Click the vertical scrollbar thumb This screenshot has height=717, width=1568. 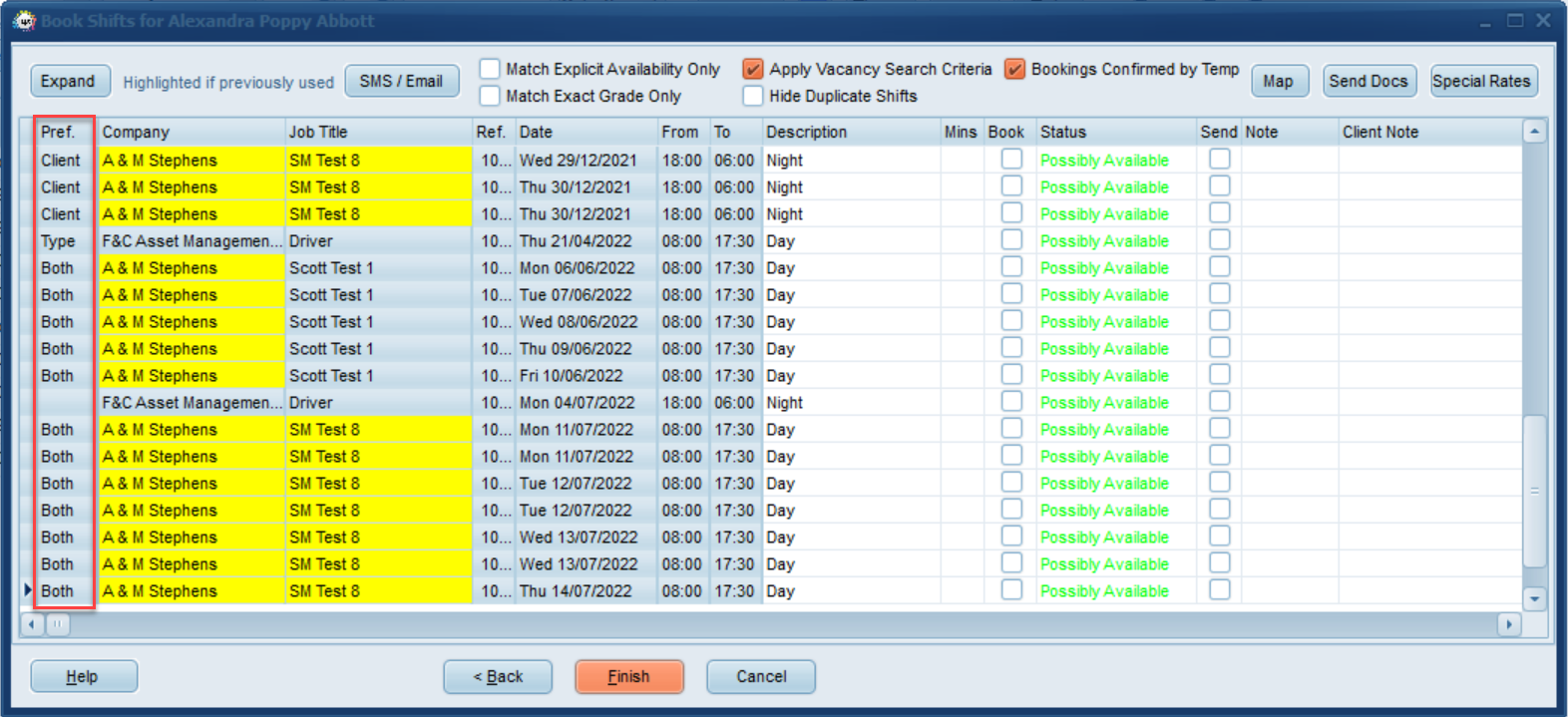click(1534, 491)
